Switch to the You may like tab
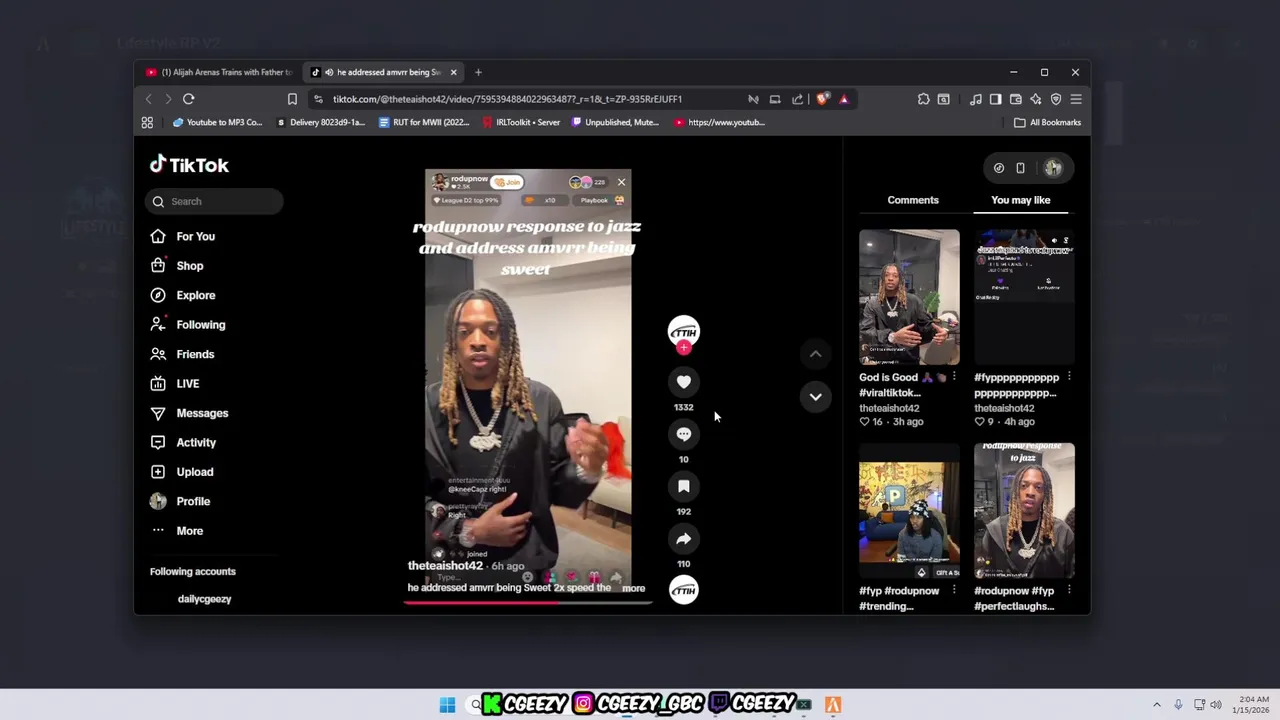Screen dimensions: 1280x720 coord(1021,200)
